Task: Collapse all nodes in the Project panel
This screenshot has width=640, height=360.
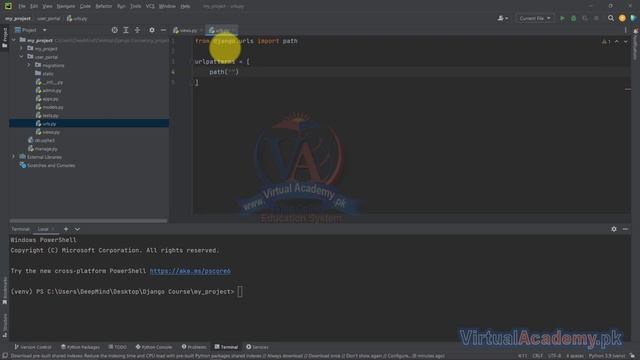Action: pos(137,30)
